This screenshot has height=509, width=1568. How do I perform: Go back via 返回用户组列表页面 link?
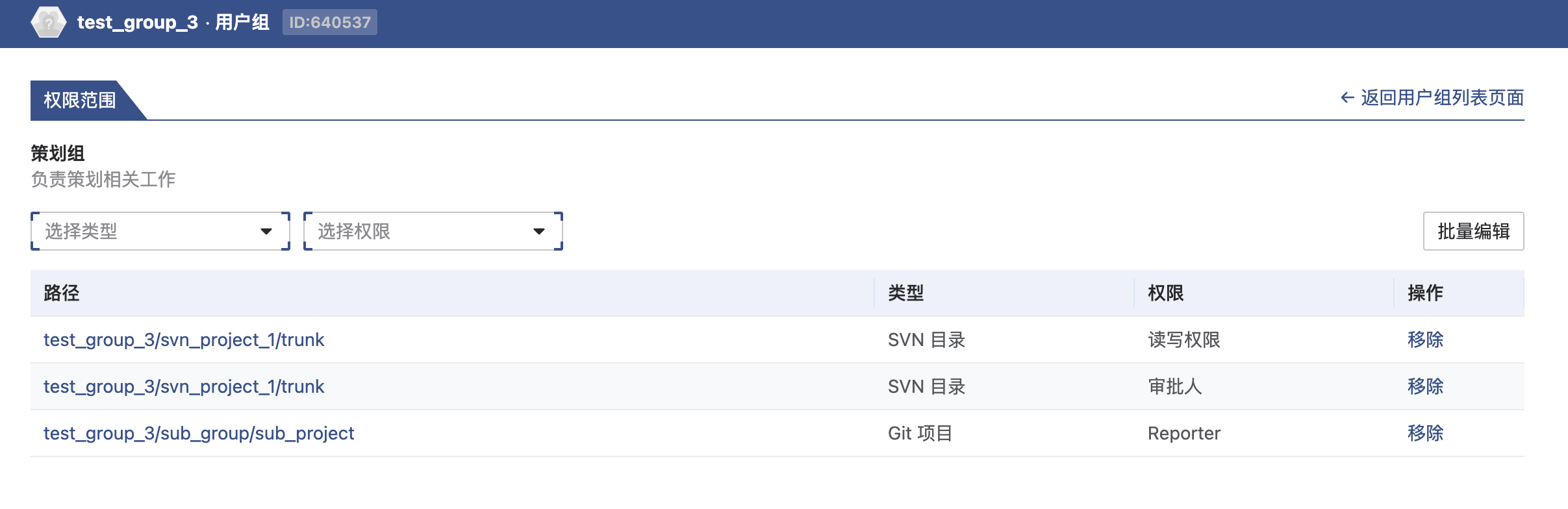(x=1442, y=98)
